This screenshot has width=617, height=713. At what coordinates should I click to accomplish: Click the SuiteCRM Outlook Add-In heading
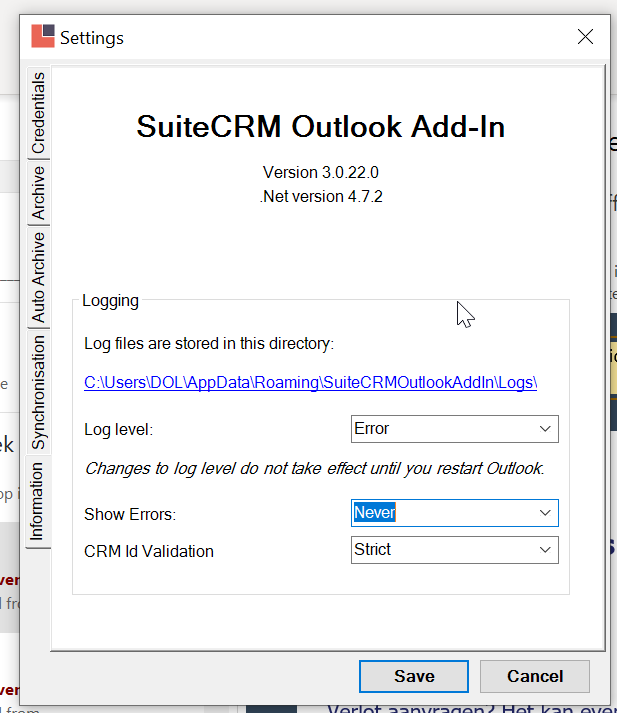[321, 126]
